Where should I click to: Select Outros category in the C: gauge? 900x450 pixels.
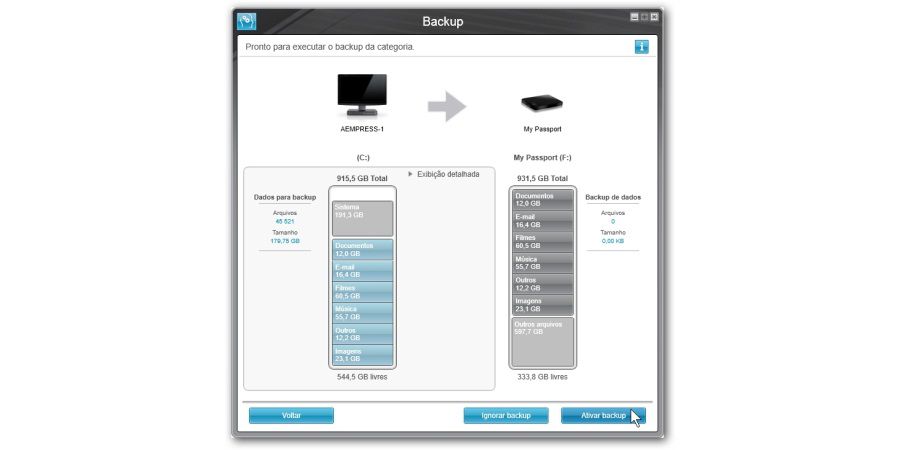[362, 335]
